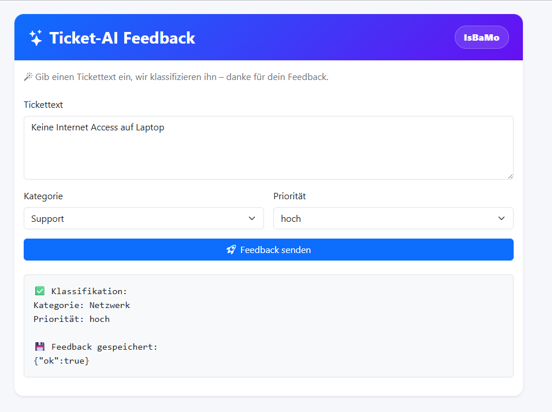Click the floppy disk icon near Feedback gespeichert

pyautogui.click(x=40, y=347)
